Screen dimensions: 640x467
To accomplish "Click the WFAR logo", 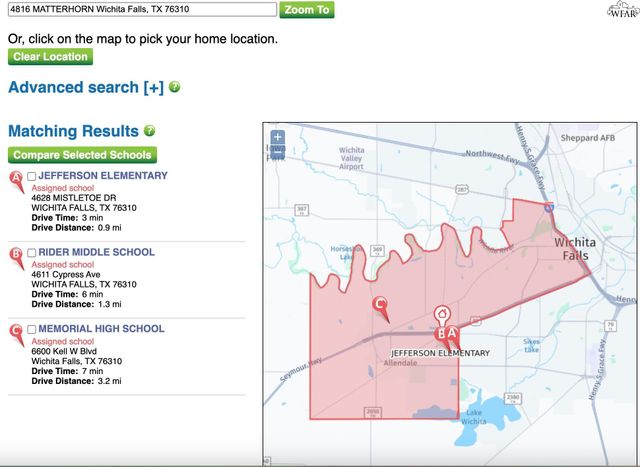I will coord(620,11).
